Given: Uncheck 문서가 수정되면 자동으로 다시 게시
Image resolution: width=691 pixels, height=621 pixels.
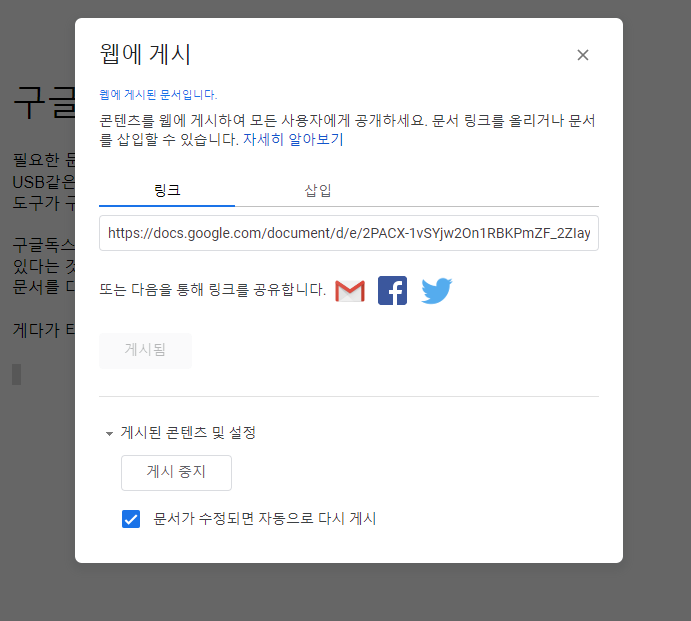Looking at the screenshot, I should (131, 519).
